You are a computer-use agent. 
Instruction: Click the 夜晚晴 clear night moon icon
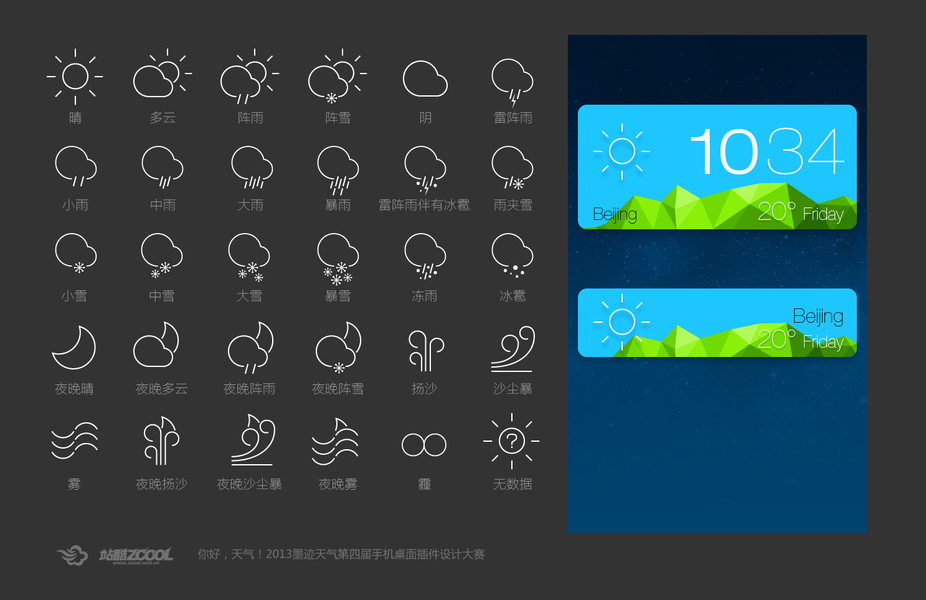(x=74, y=348)
